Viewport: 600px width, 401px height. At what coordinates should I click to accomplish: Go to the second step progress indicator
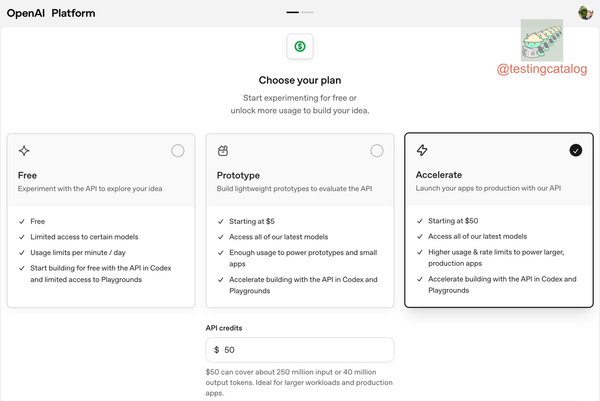click(307, 12)
